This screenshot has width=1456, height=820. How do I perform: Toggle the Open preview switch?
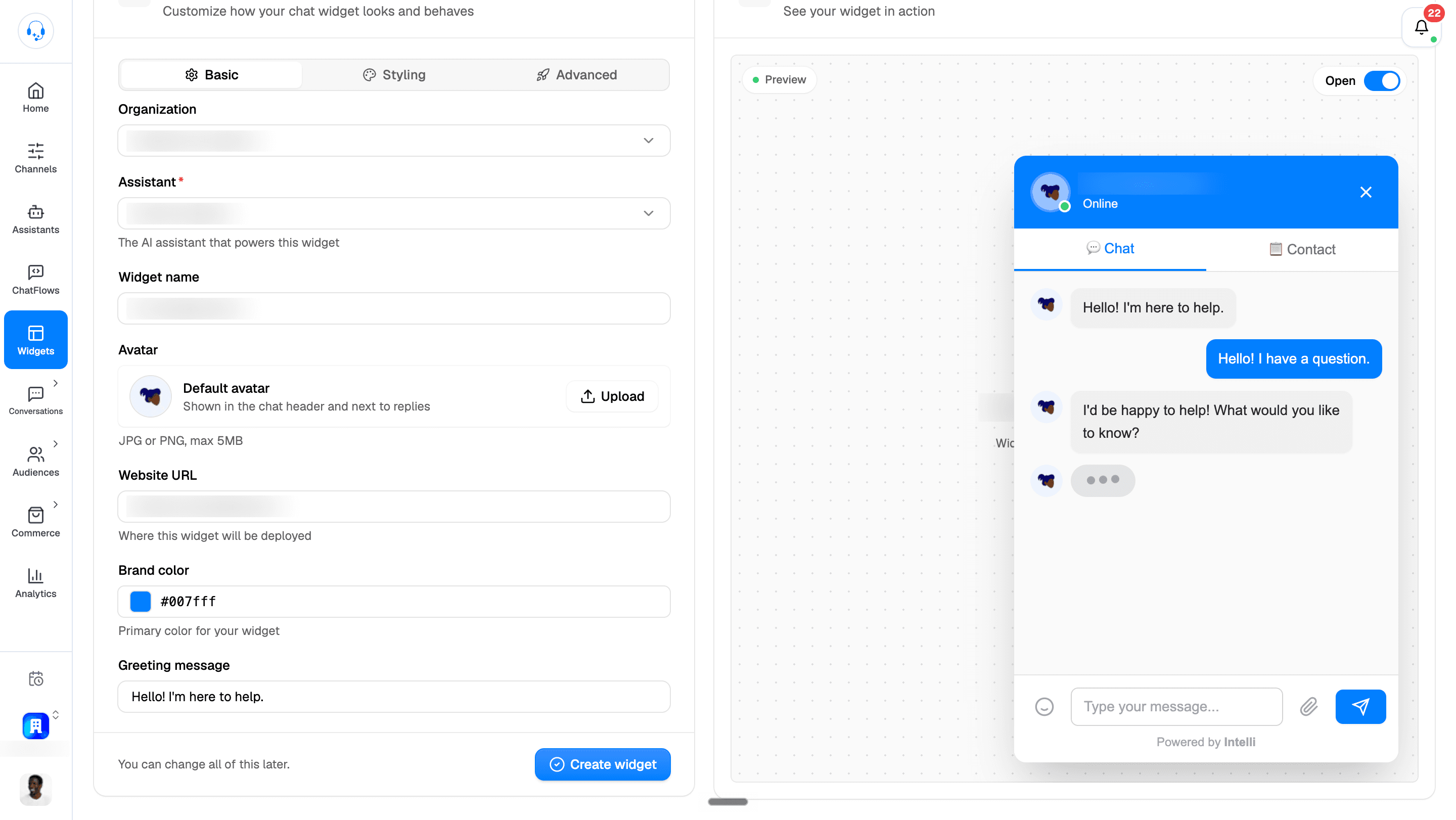[1381, 81]
